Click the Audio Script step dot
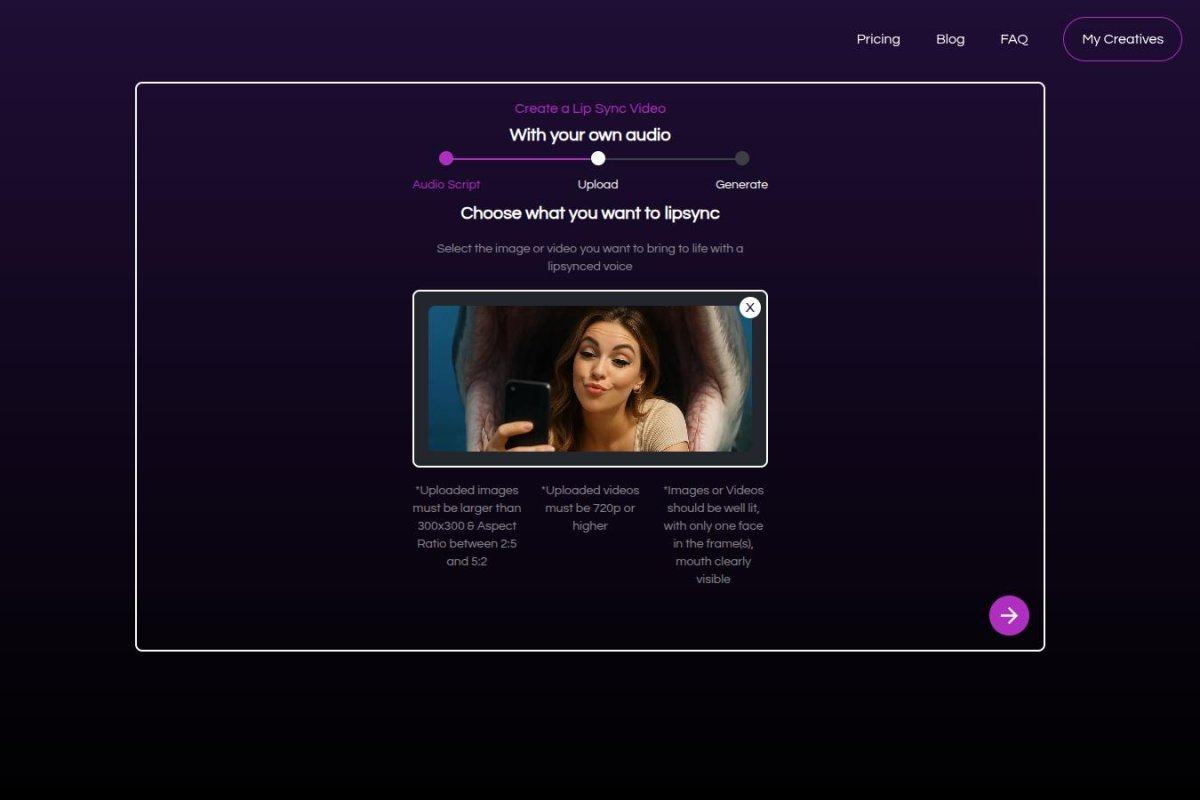The image size is (1200, 800). 446,158
